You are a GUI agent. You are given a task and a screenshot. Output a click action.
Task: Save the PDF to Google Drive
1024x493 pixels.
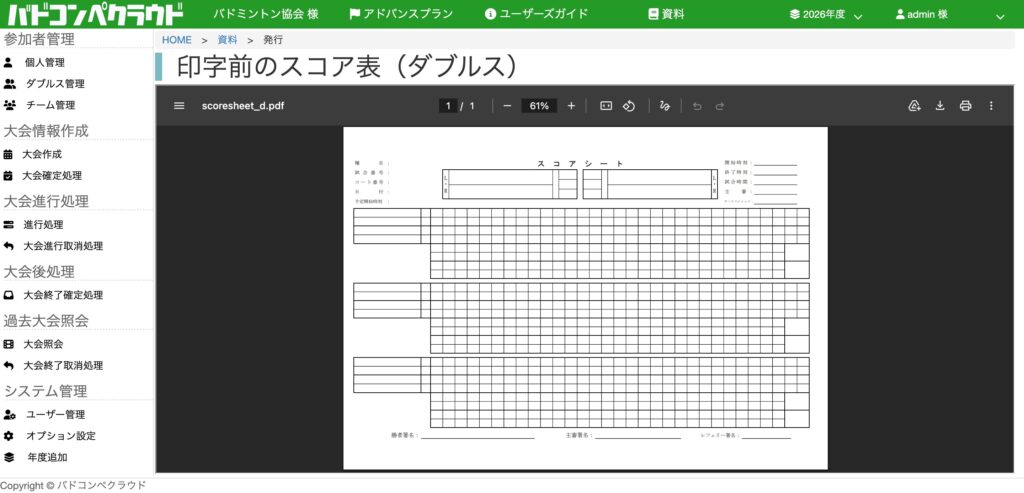click(914, 106)
